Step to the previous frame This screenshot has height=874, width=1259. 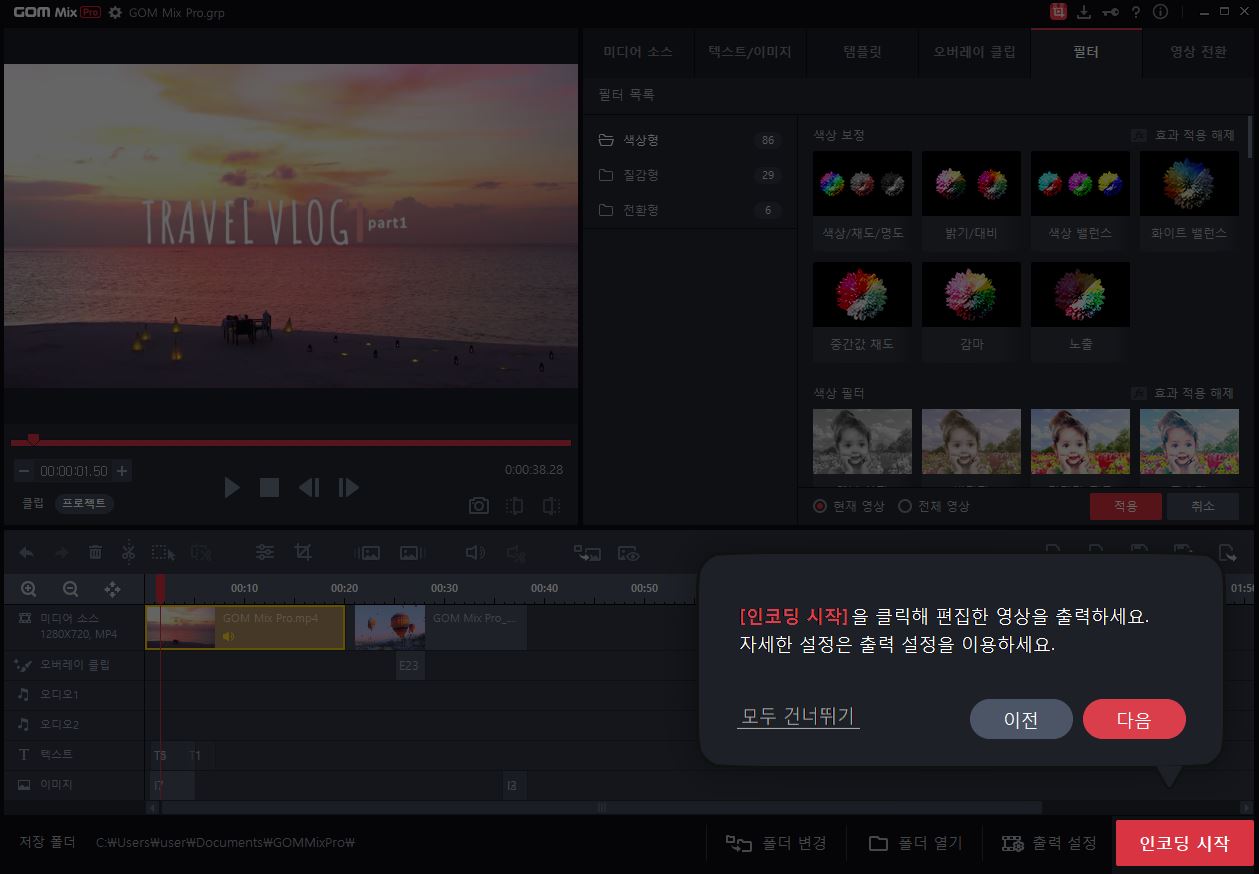point(309,487)
